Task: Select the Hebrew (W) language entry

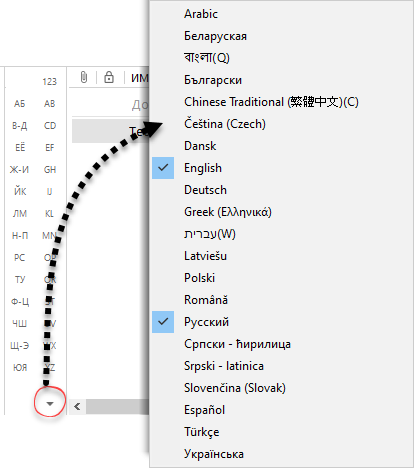Action: pyautogui.click(x=282, y=234)
